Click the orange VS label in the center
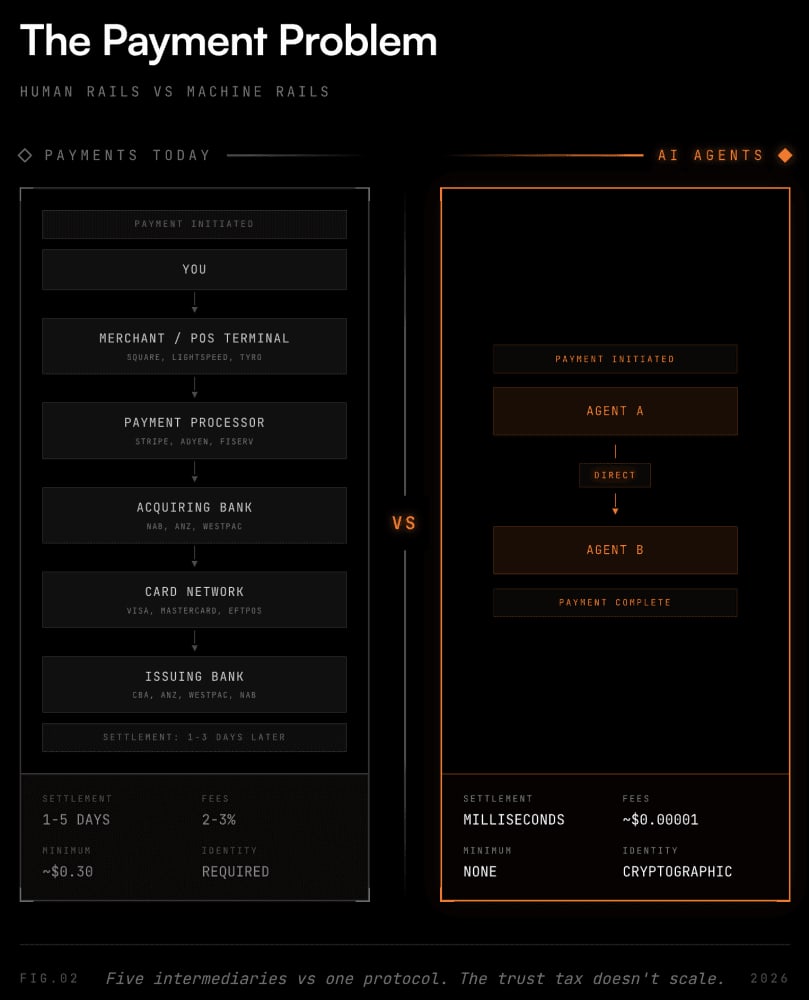 [x=404, y=524]
